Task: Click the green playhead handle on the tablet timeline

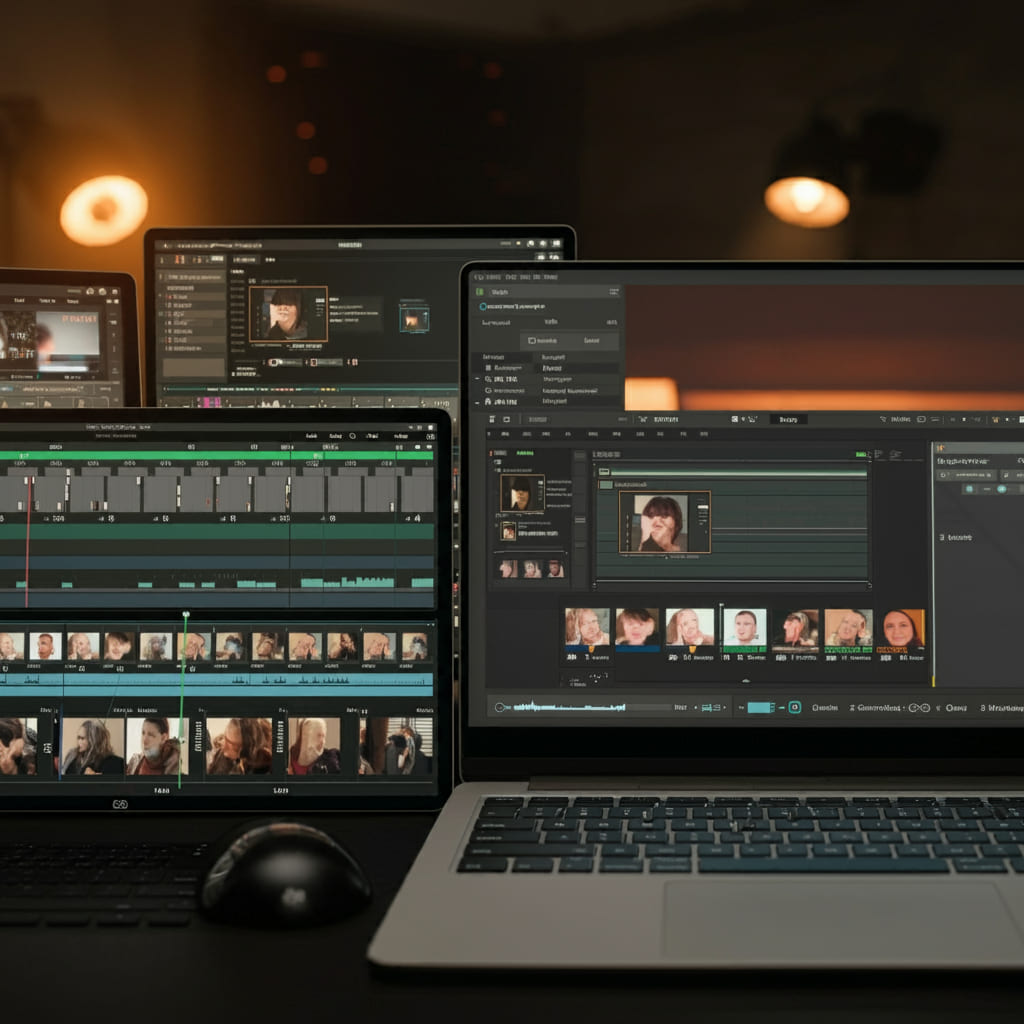Action: tap(185, 614)
